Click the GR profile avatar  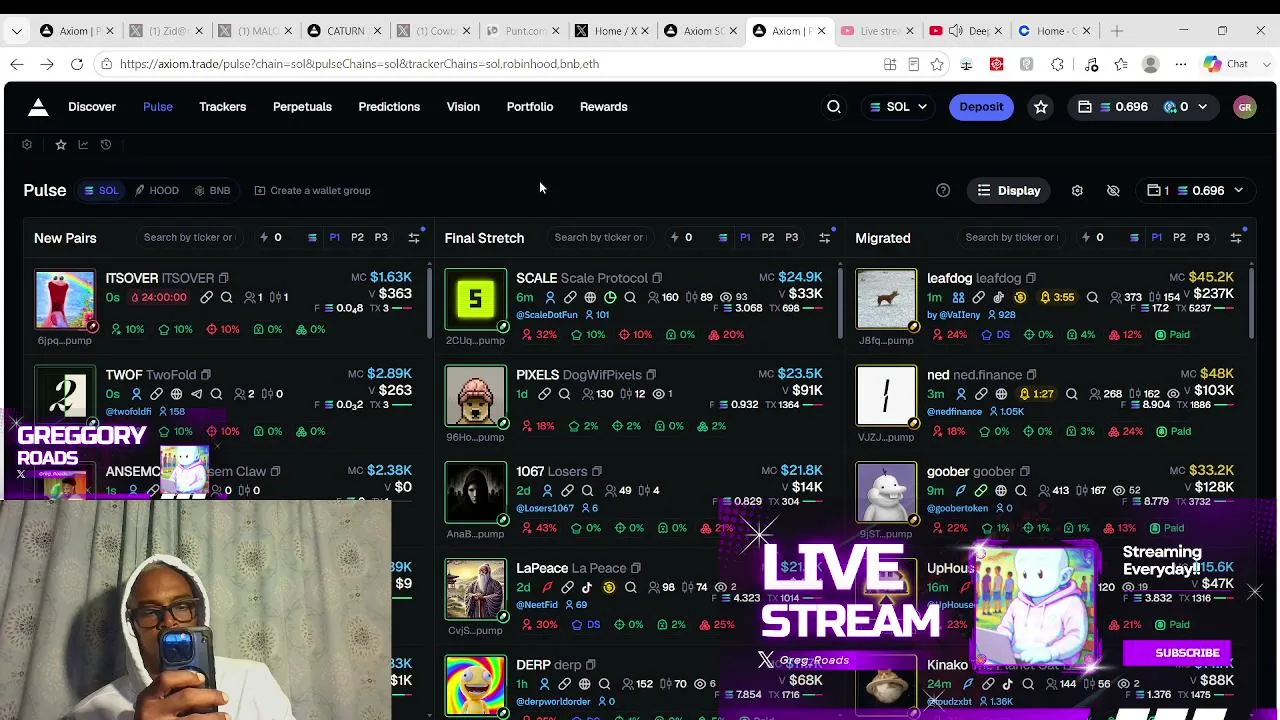point(1245,107)
